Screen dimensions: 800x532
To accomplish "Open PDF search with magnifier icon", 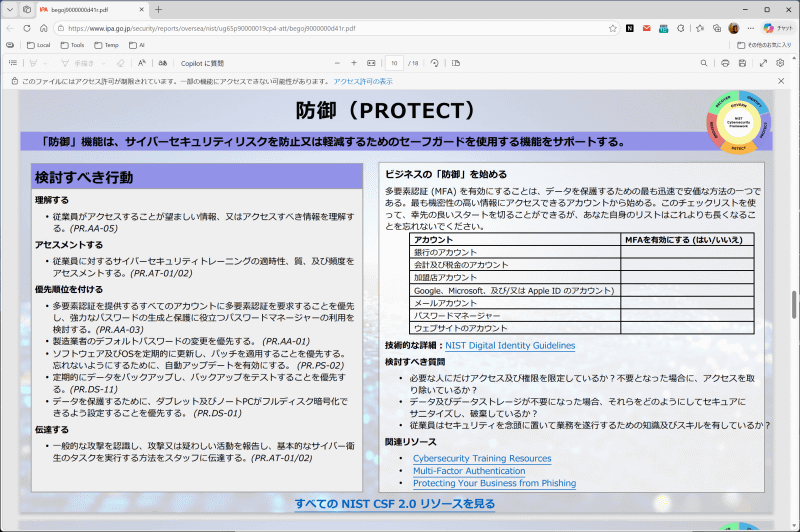I will point(704,63).
